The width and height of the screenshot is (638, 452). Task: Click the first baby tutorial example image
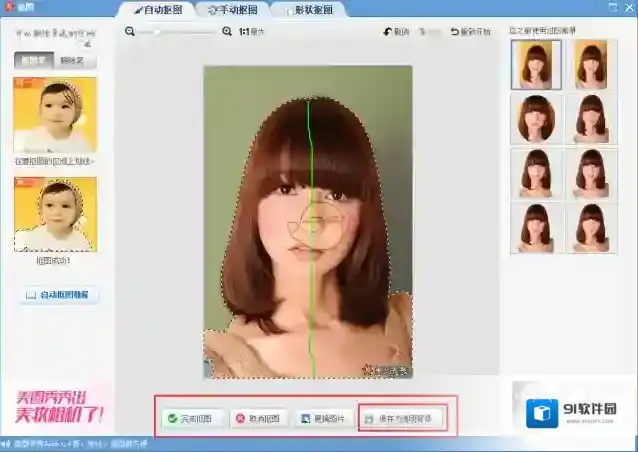point(55,115)
